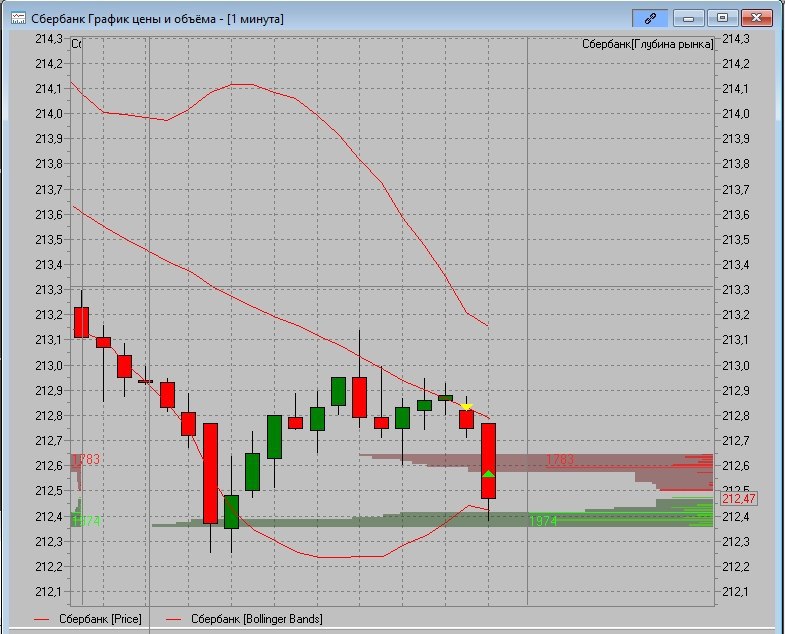The height and width of the screenshot is (634, 785).
Task: Click the chart window icon in title bar
Action: point(18,19)
